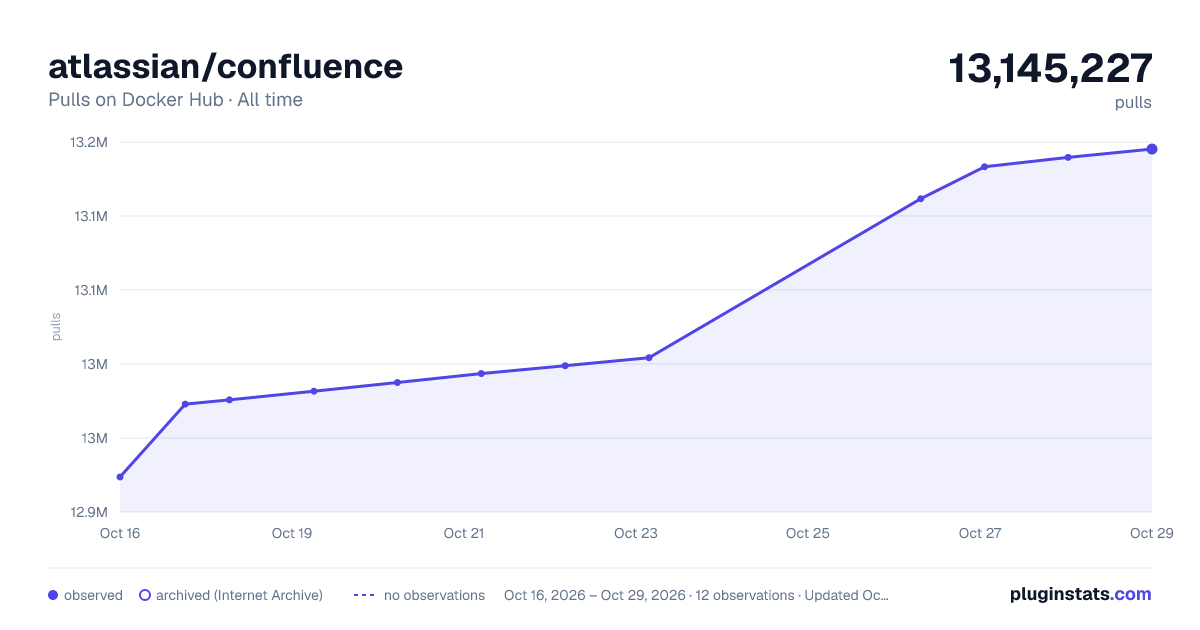Click the Oct 27 x-axis label
Screen dimensions: 1200x630
click(x=980, y=533)
